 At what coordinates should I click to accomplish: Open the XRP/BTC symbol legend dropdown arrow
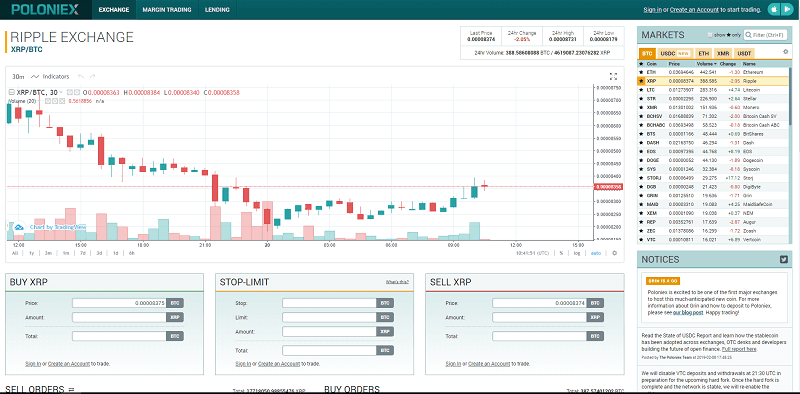(x=61, y=92)
